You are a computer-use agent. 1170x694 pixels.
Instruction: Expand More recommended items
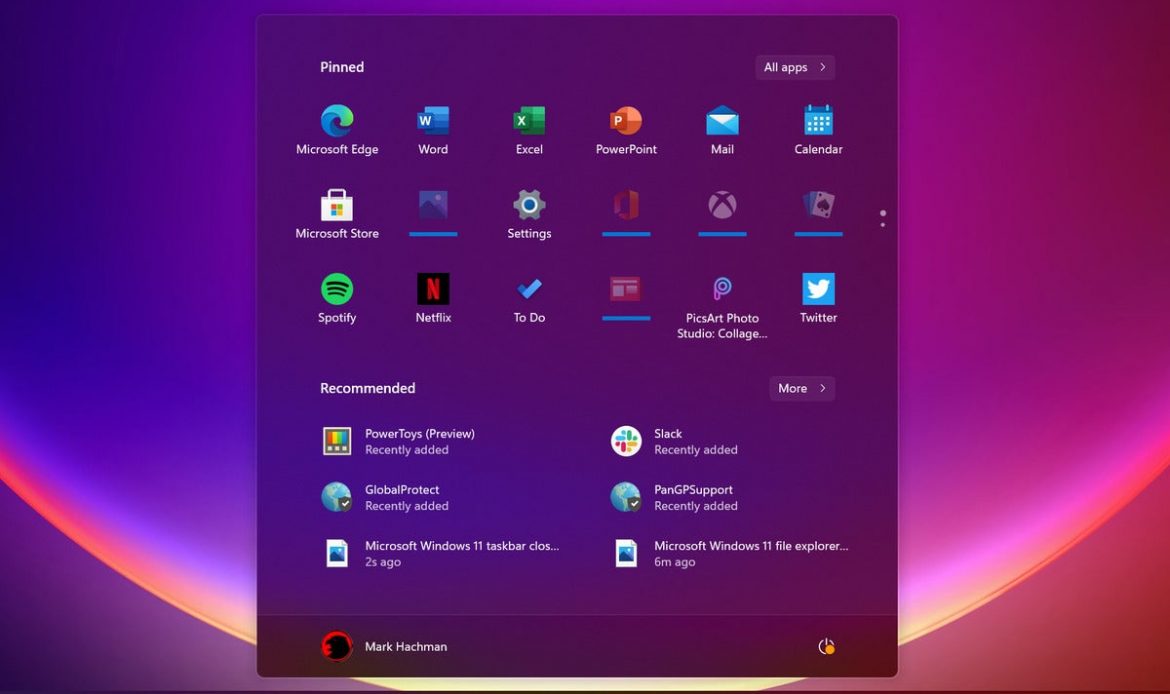[802, 388]
